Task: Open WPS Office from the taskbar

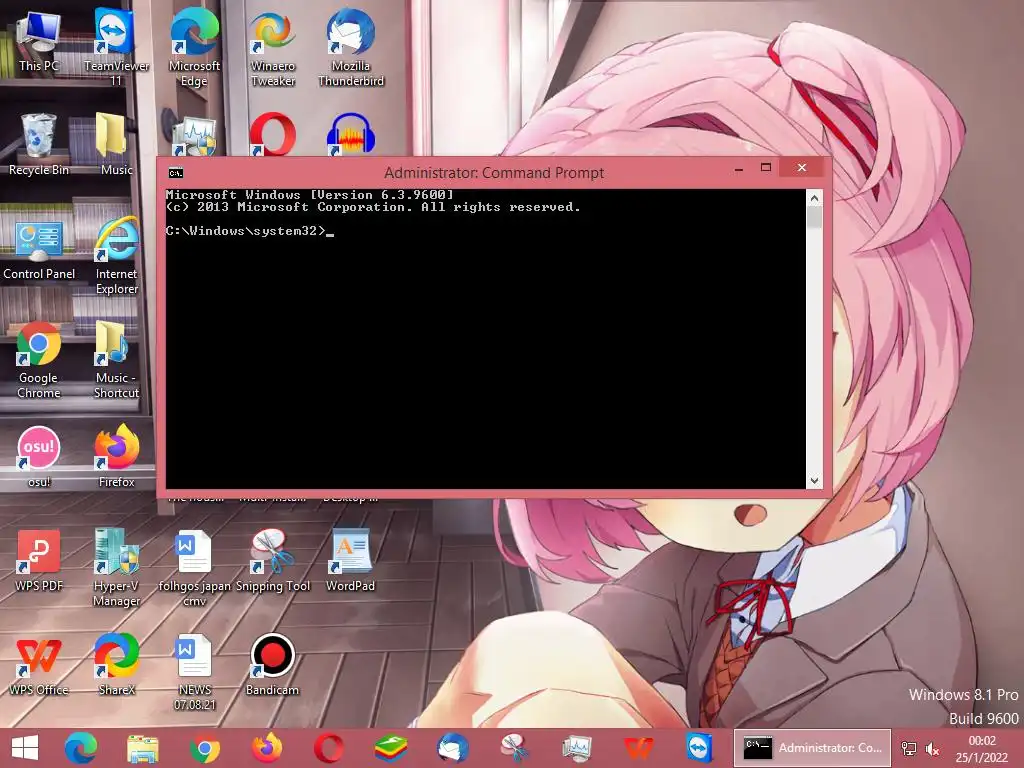Action: (x=638, y=748)
